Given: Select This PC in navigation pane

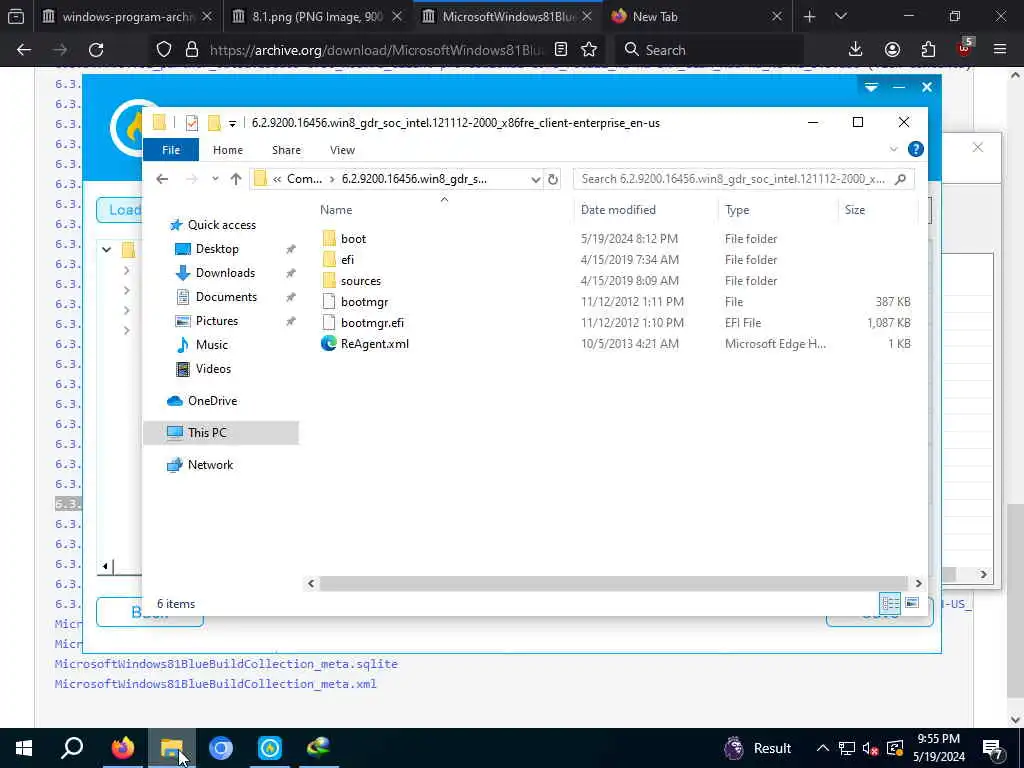Looking at the screenshot, I should point(221,433).
